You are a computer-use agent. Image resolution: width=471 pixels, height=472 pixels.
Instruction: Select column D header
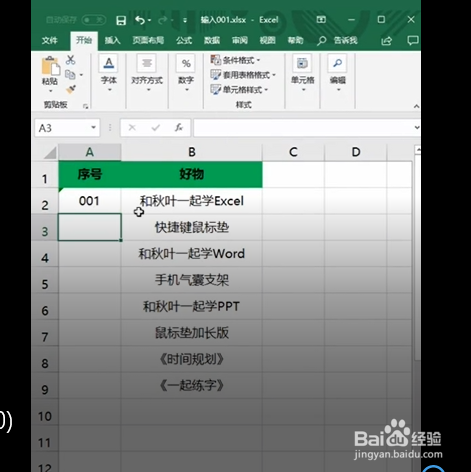(356, 152)
